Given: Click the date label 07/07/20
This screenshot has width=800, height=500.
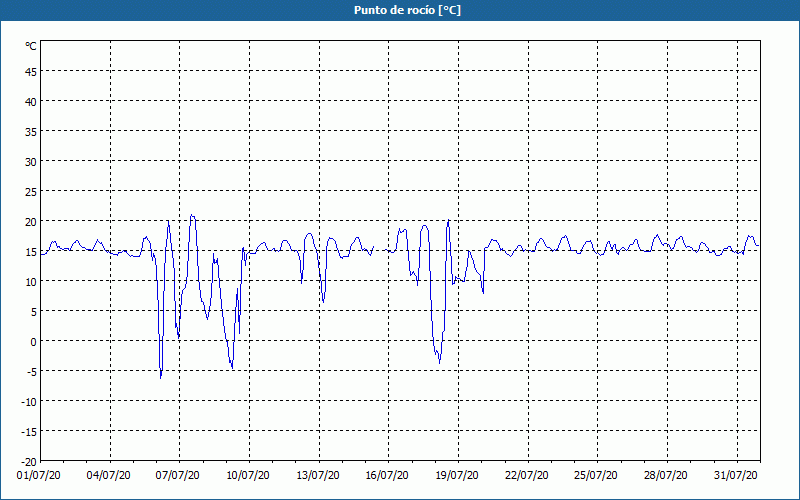Looking at the screenshot, I should pos(178,476).
